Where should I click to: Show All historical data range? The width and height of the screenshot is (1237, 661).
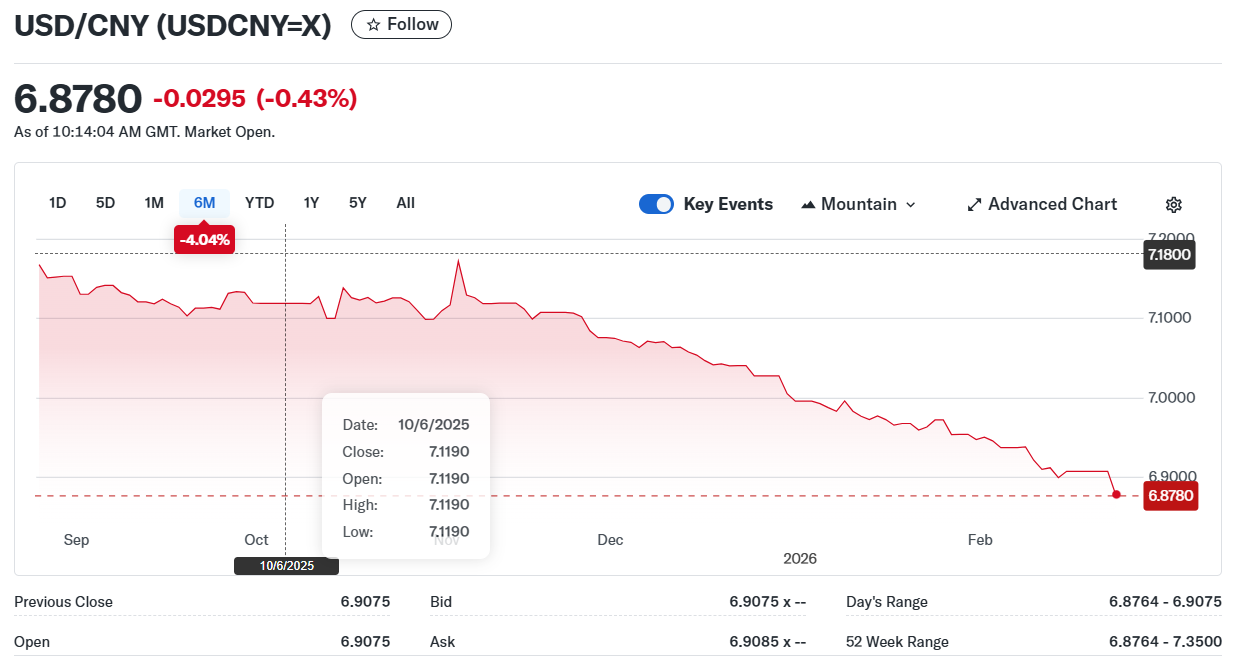[x=405, y=203]
